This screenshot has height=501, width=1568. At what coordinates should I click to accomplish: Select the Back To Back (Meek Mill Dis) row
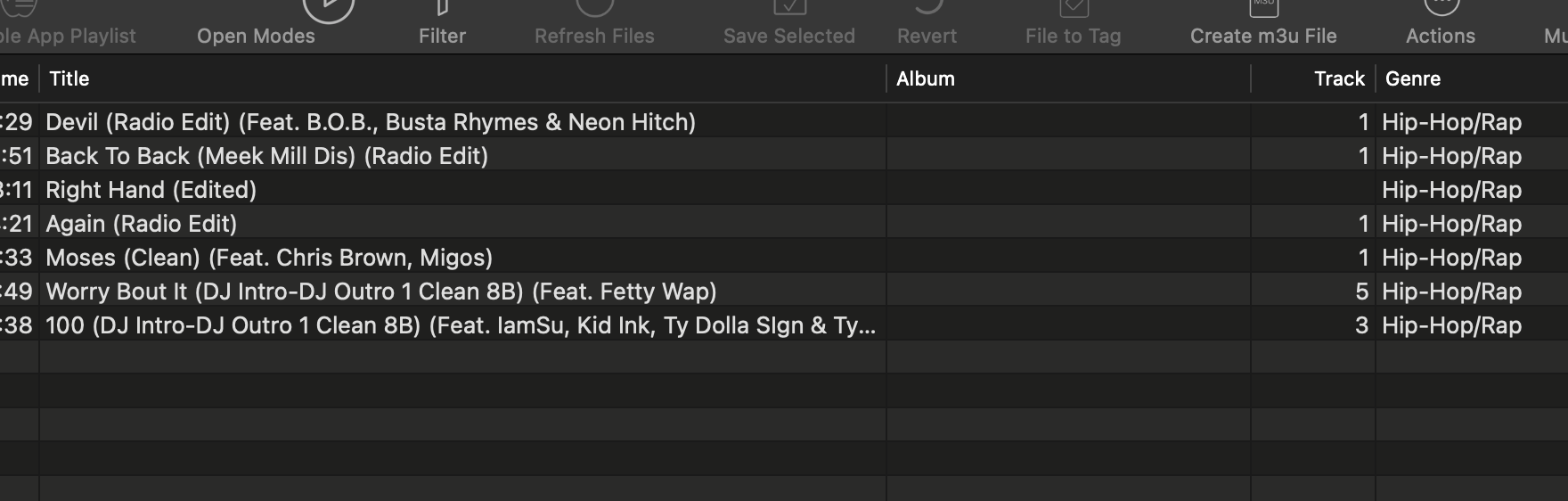pyautogui.click(x=267, y=156)
